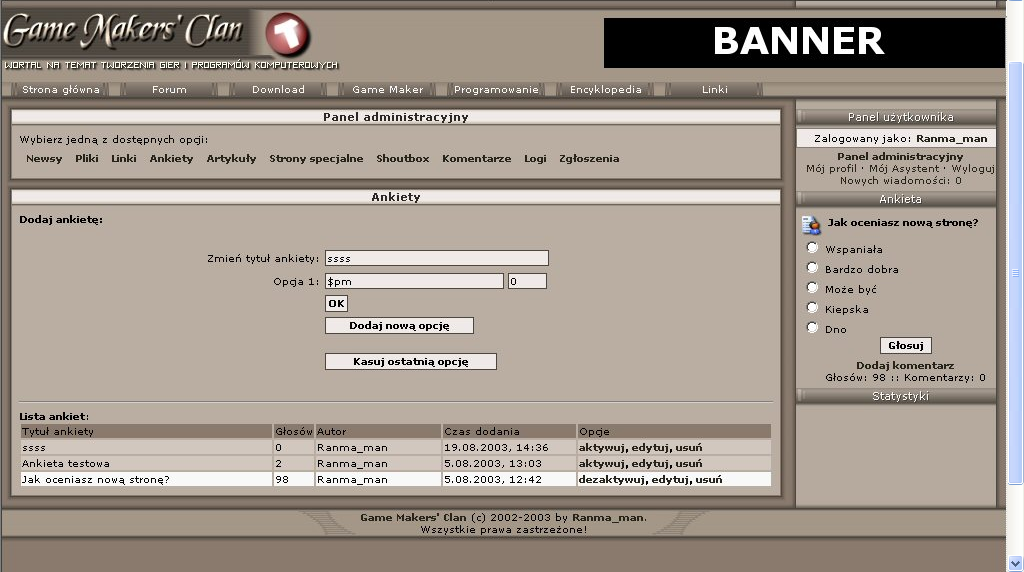Image resolution: width=1024 pixels, height=572 pixels.
Task: Focus the 'Zmień tytuł ankiety' text field
Action: pyautogui.click(x=436, y=258)
